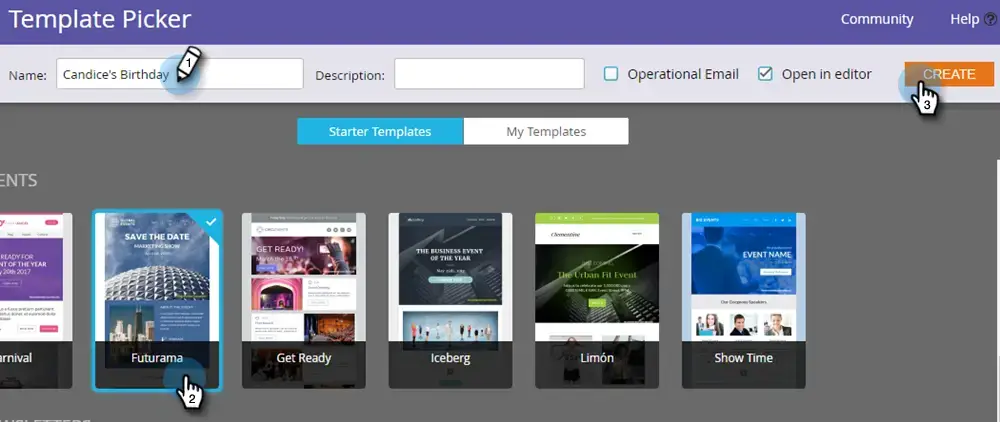Enable the Operational Email checkbox

(x=611, y=74)
